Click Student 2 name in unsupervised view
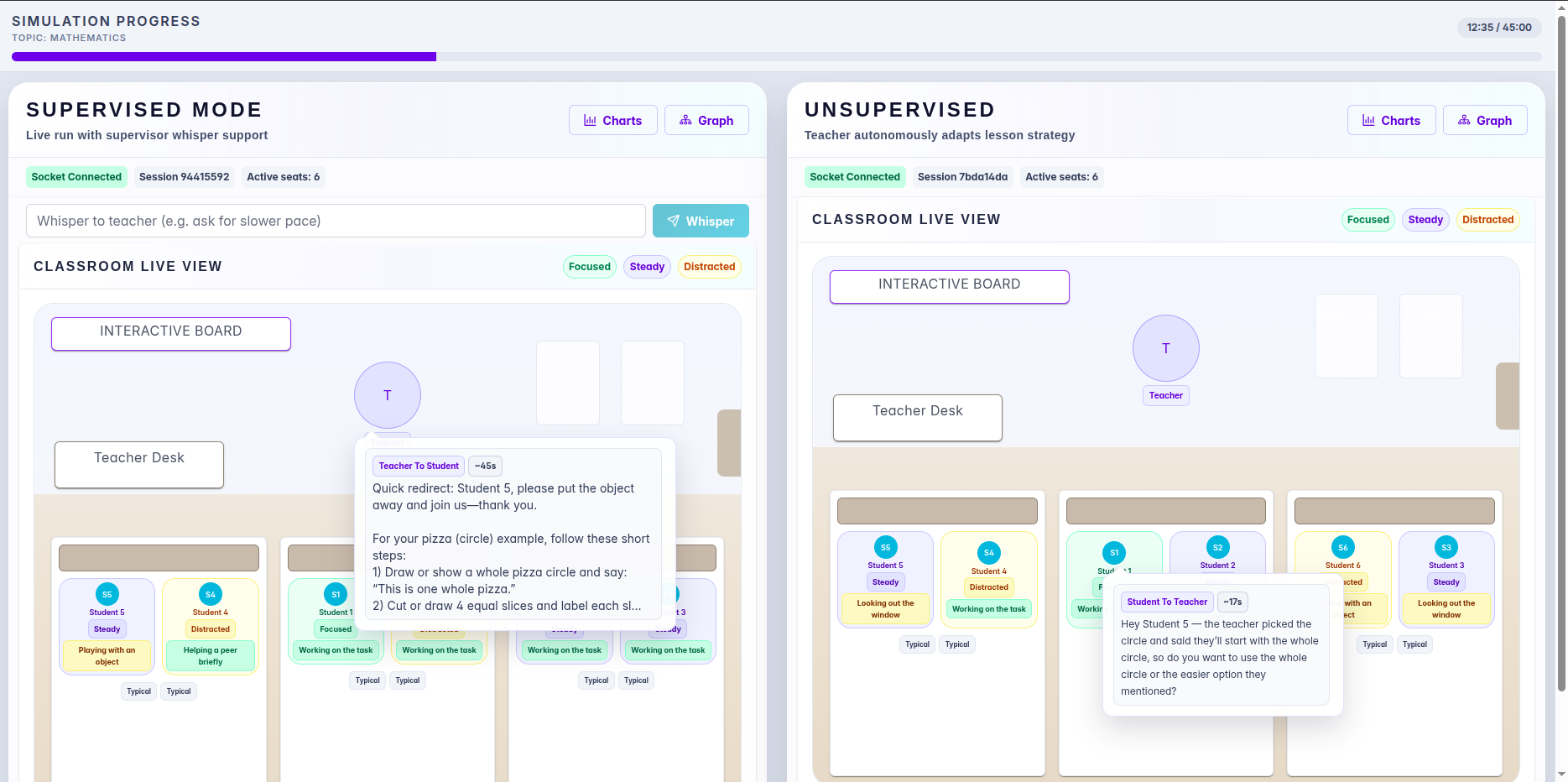This screenshot has height=782, width=1568. coord(1217,566)
